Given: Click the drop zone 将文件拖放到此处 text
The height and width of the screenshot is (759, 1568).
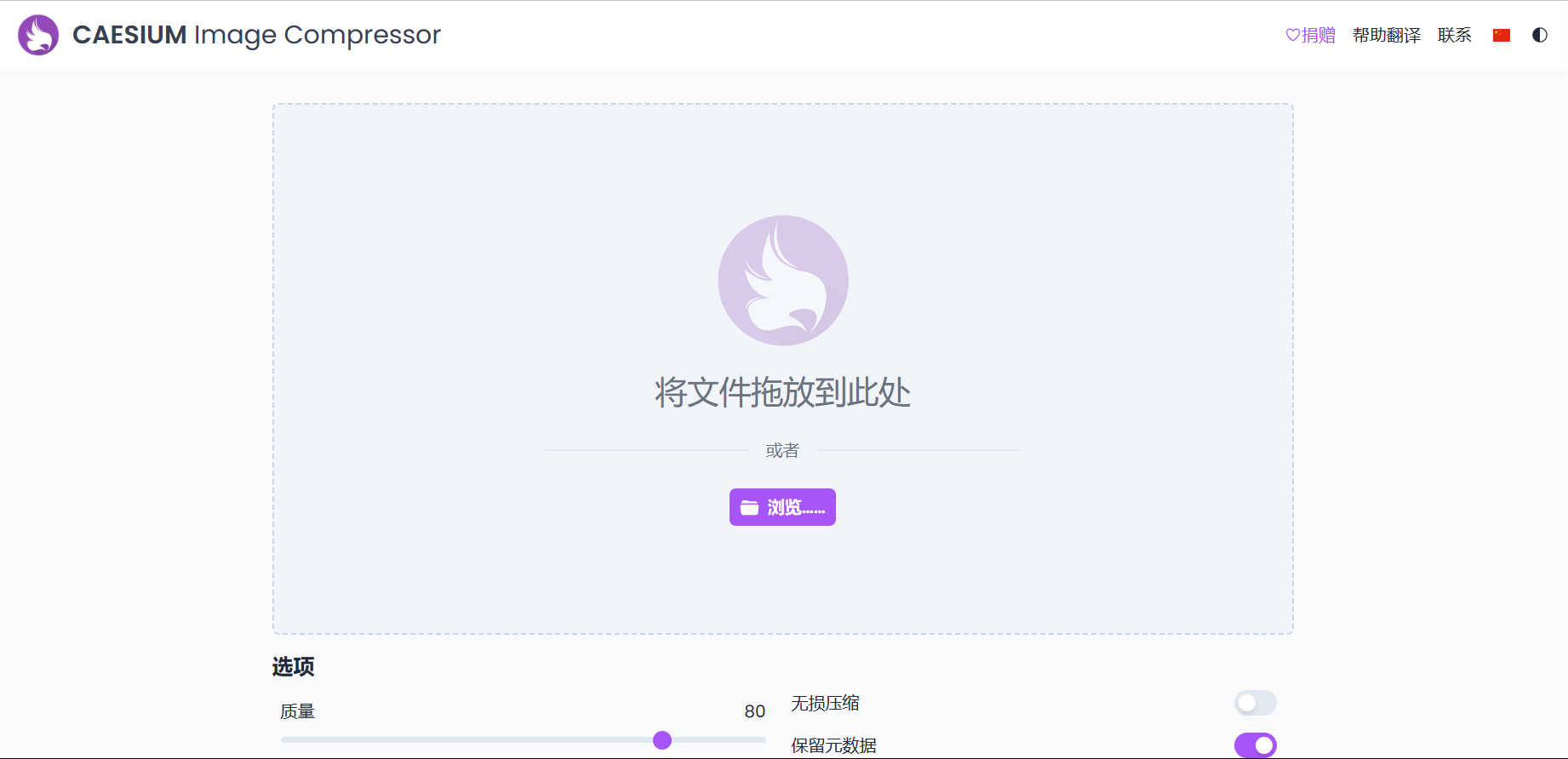Looking at the screenshot, I should coord(783,392).
